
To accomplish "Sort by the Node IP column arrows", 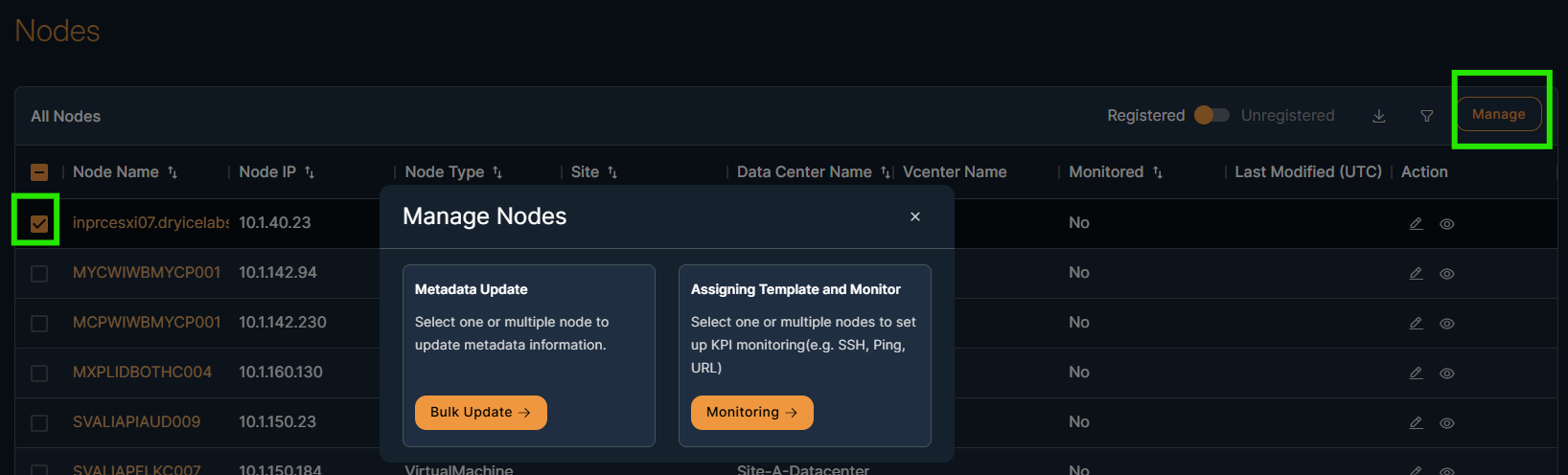I will pos(310,172).
